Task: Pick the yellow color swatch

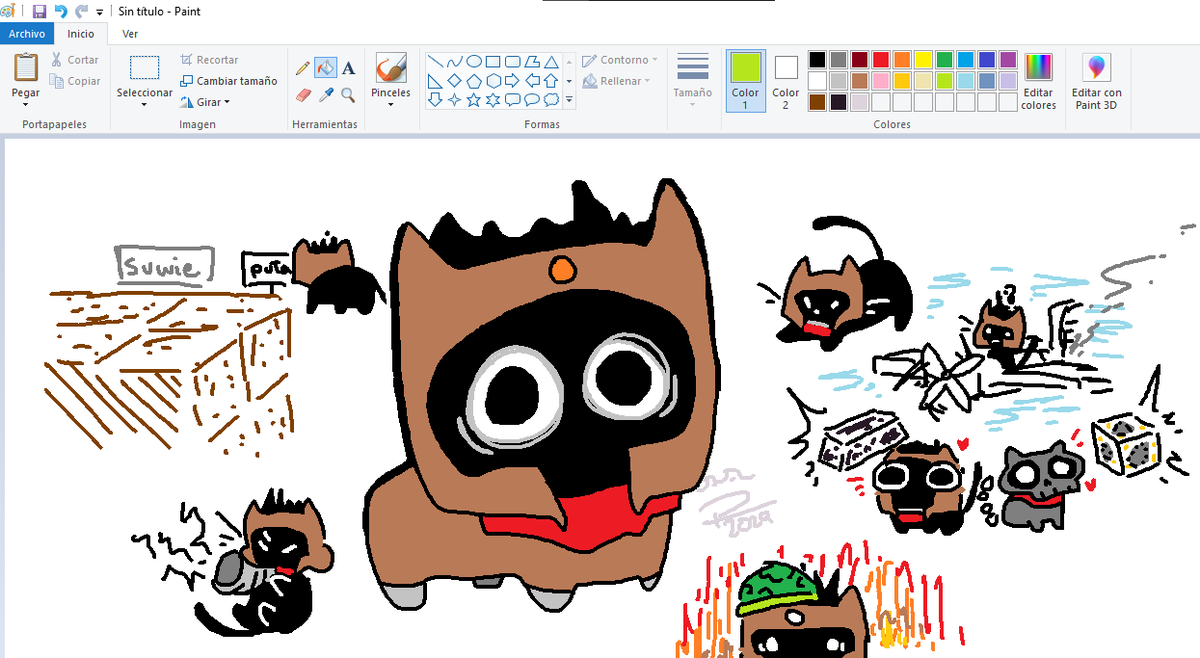Action: 923,60
